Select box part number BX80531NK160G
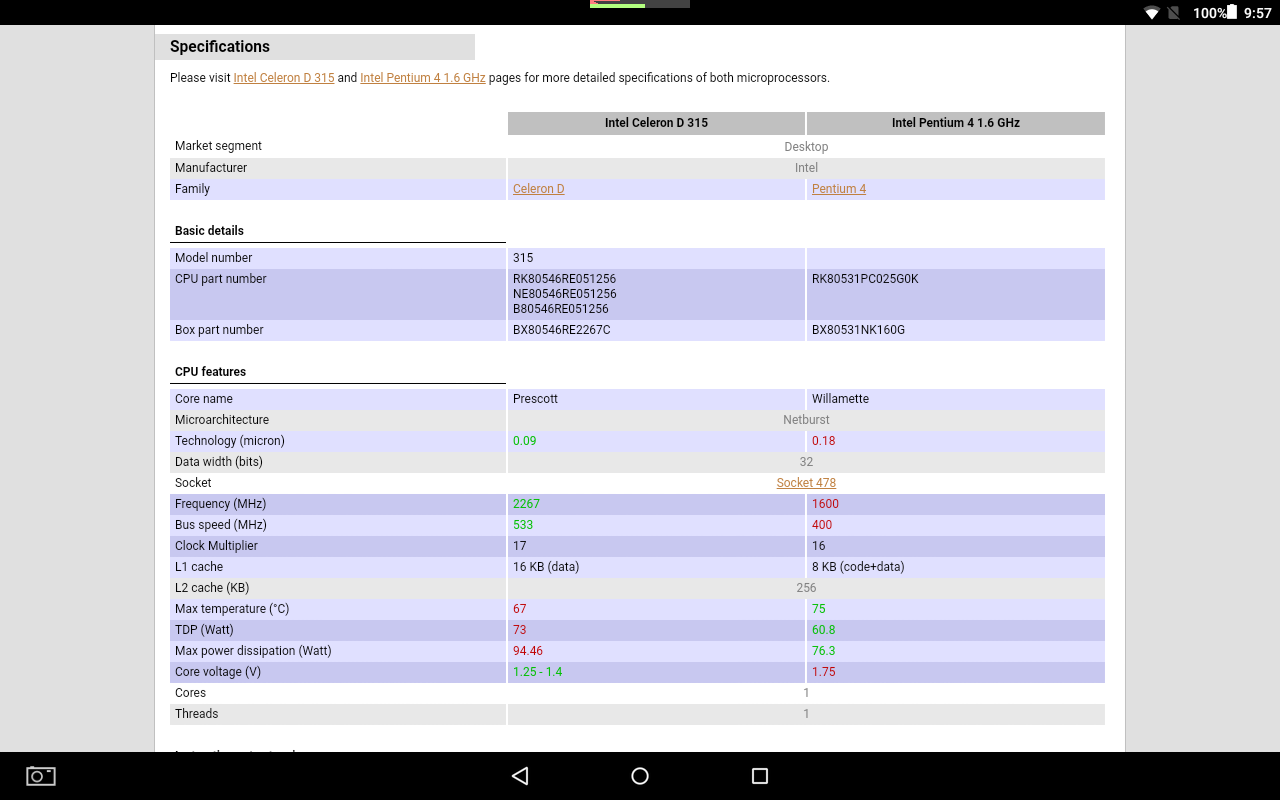 point(858,330)
